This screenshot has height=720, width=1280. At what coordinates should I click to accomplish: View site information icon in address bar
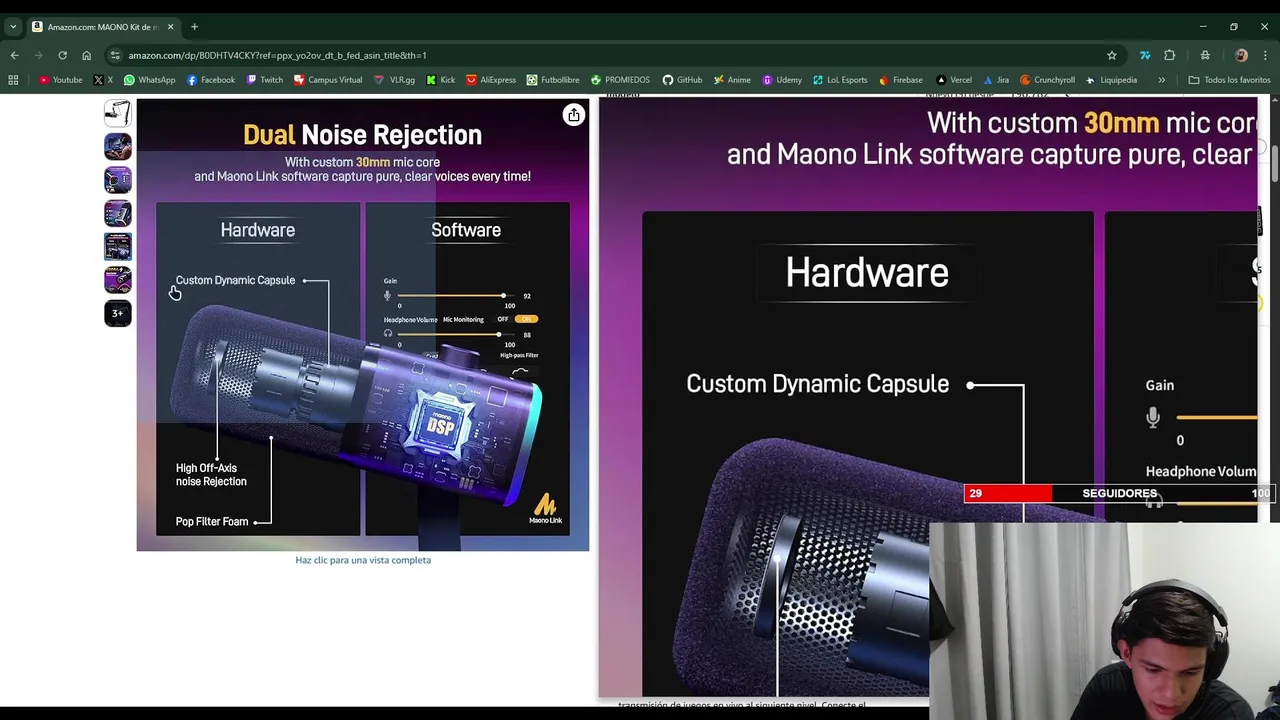[115, 55]
